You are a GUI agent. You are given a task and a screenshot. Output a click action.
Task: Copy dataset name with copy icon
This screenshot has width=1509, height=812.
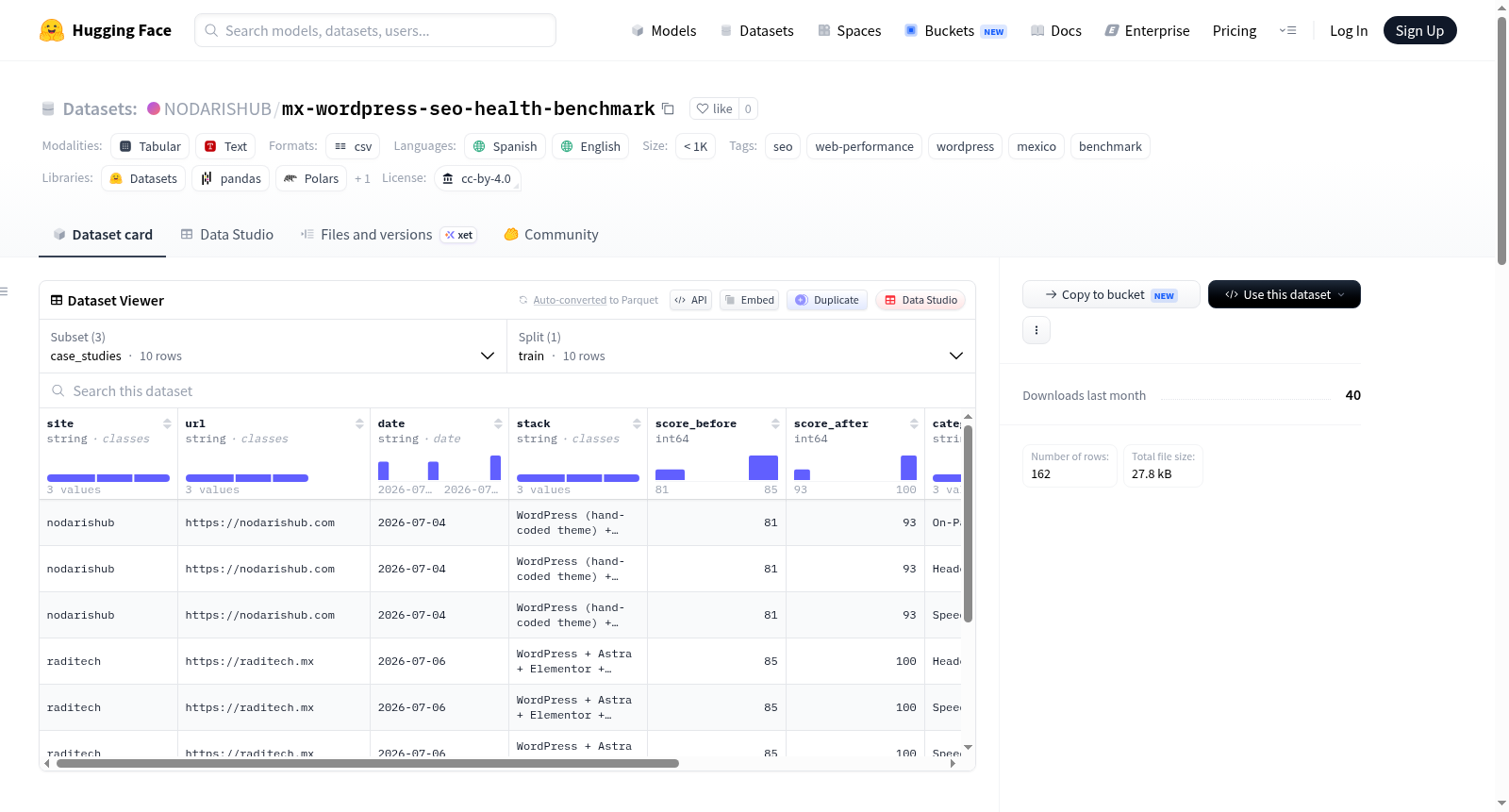tap(668, 108)
